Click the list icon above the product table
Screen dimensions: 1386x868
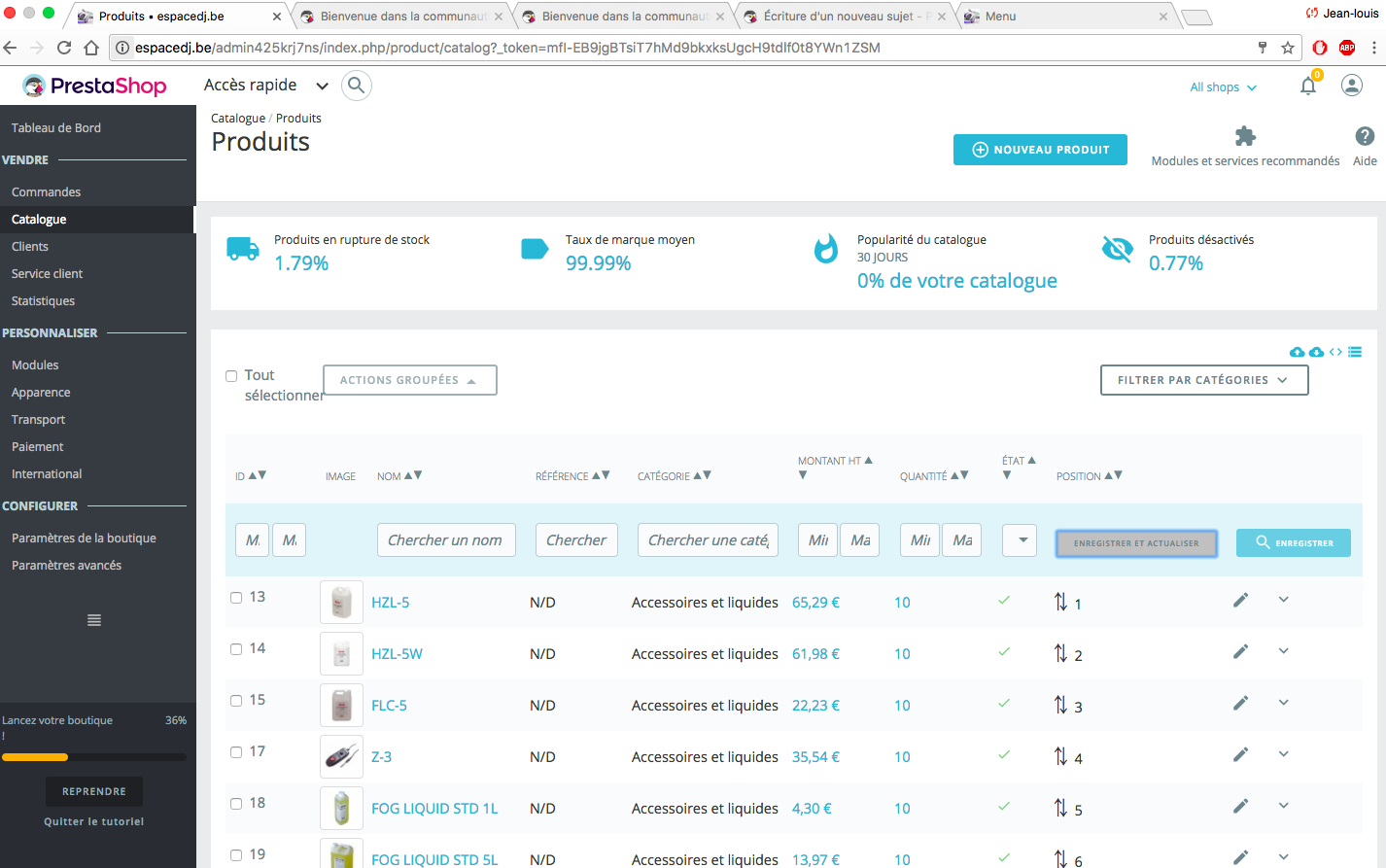1355,352
